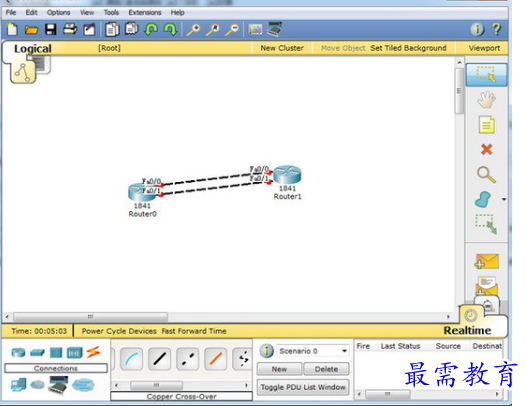The height and width of the screenshot is (406, 526).
Task: Click the Zoom In magnifier icon
Action: (194, 30)
